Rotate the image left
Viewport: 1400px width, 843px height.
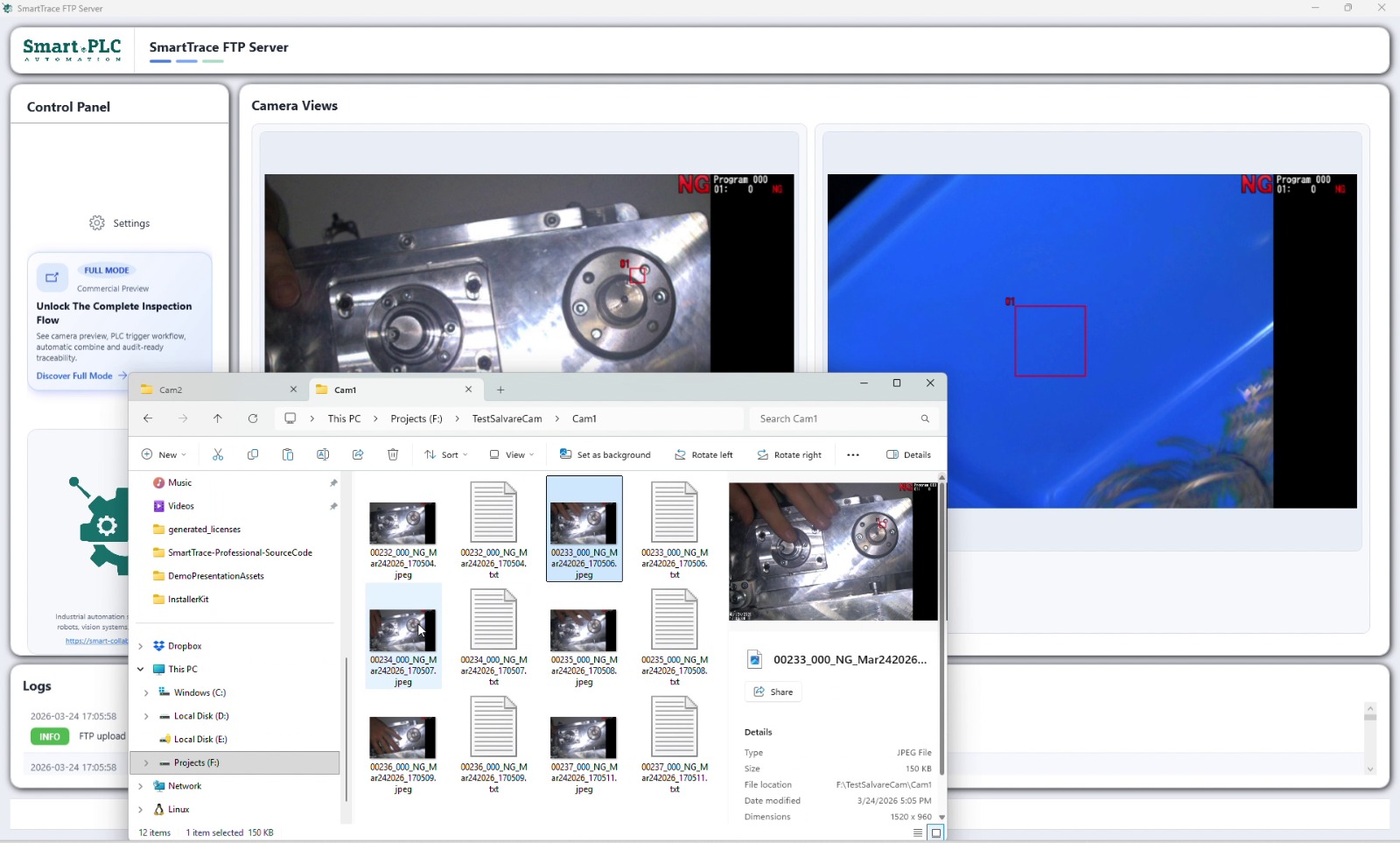703,454
